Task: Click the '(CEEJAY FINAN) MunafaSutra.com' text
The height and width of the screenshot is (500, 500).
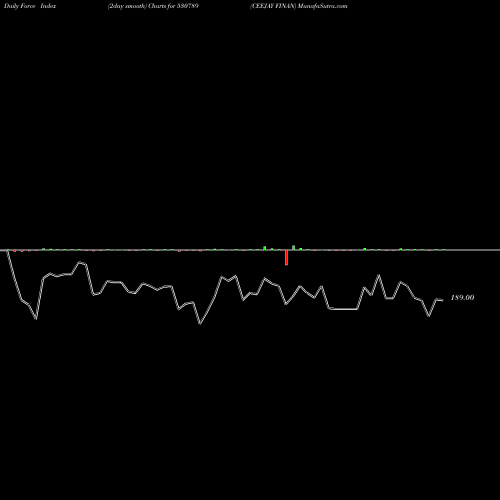Action: (x=299, y=6)
